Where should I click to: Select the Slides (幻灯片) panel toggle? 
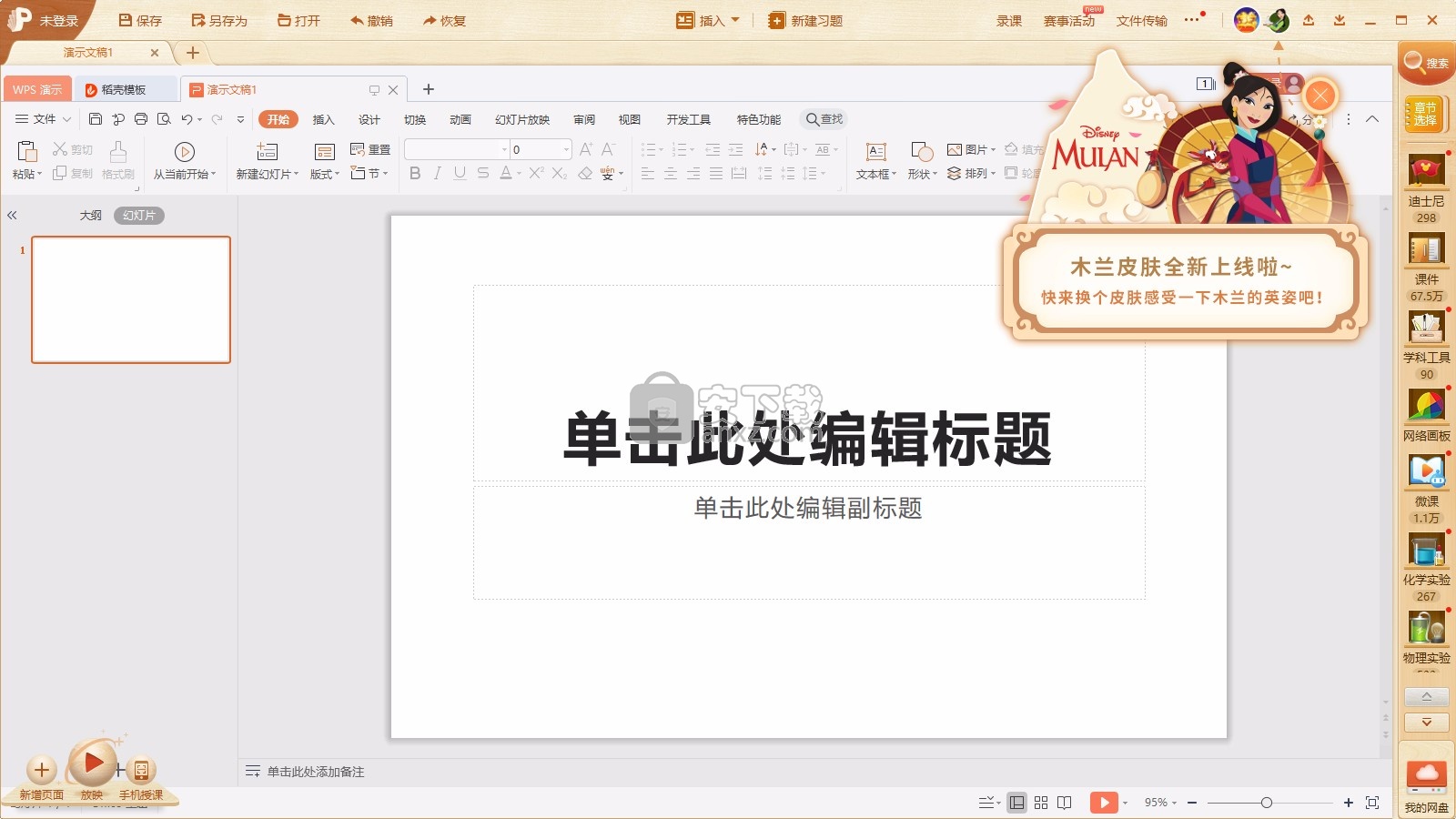139,216
